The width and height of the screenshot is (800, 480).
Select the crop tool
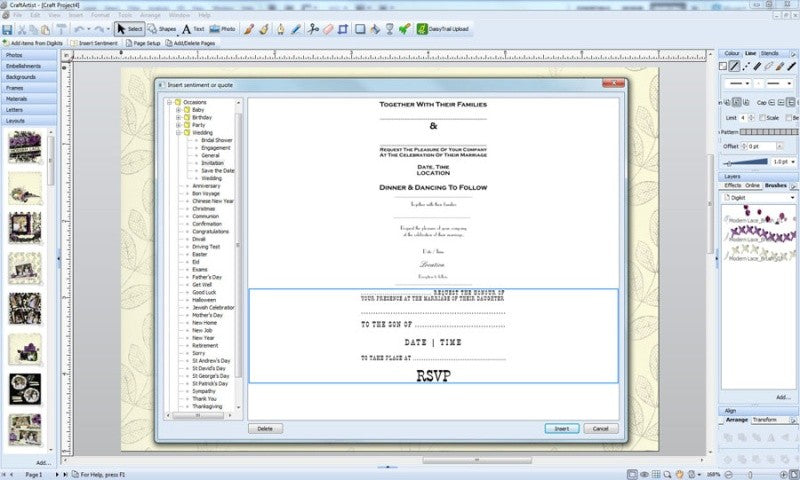[x=343, y=30]
